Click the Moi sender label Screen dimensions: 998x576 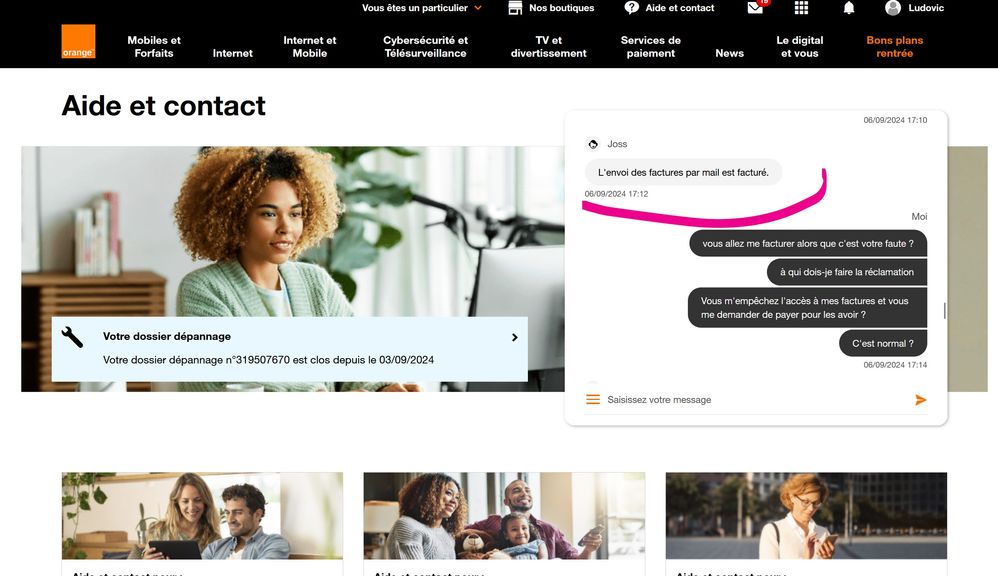[919, 217]
